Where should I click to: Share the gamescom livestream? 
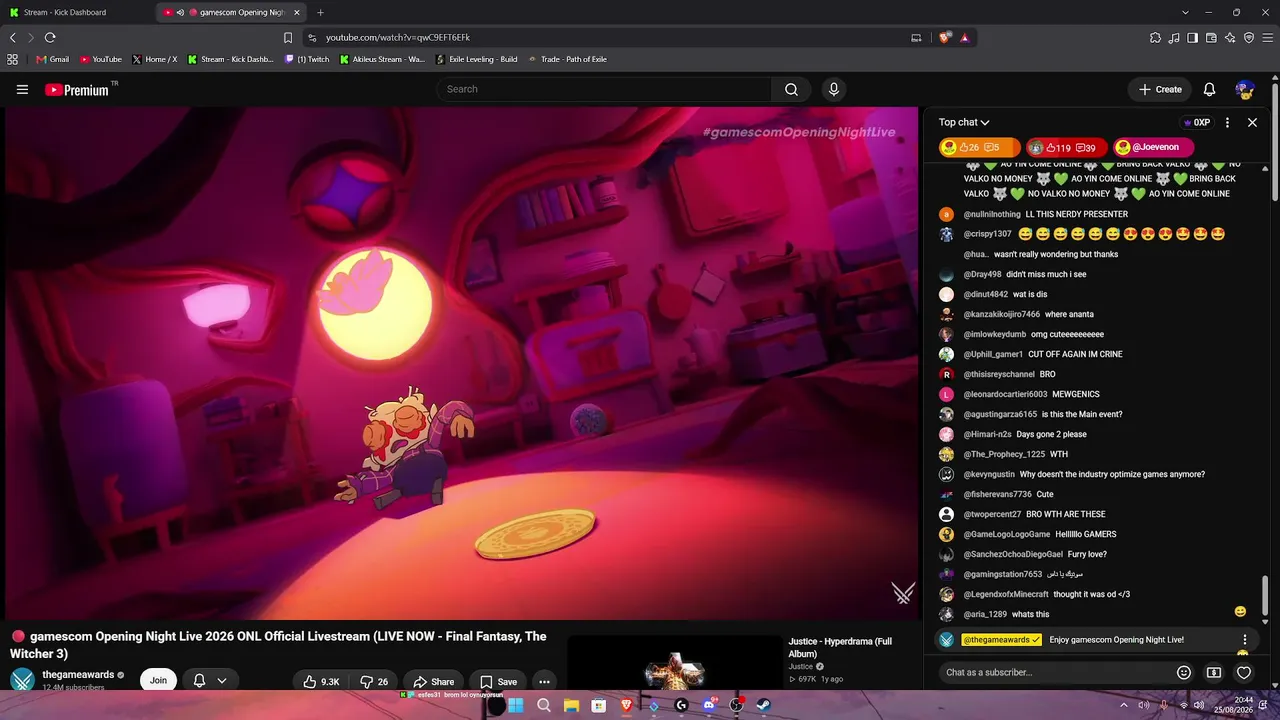[x=434, y=682]
